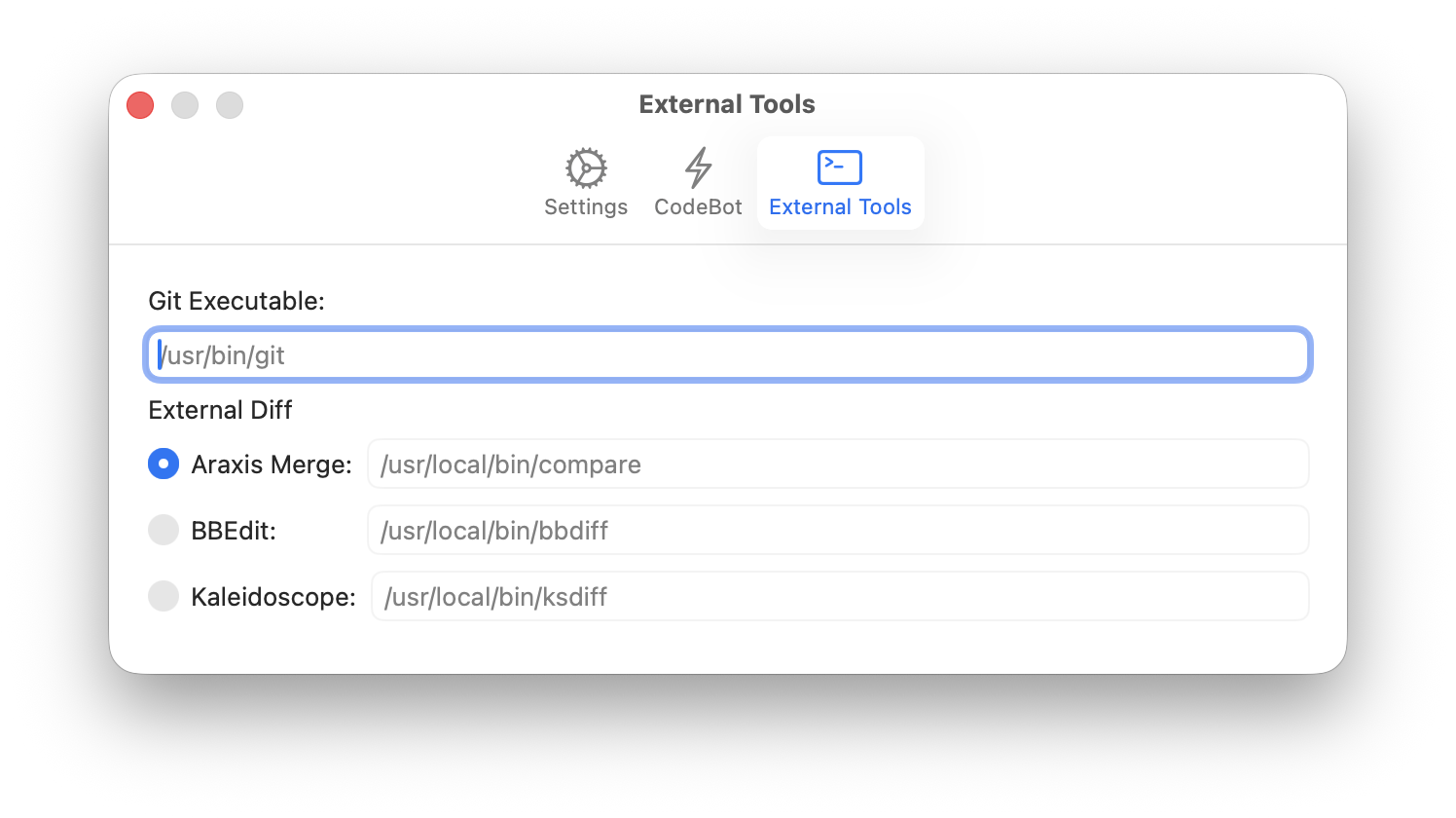Click the BBEdit label text

pyautogui.click(x=234, y=531)
